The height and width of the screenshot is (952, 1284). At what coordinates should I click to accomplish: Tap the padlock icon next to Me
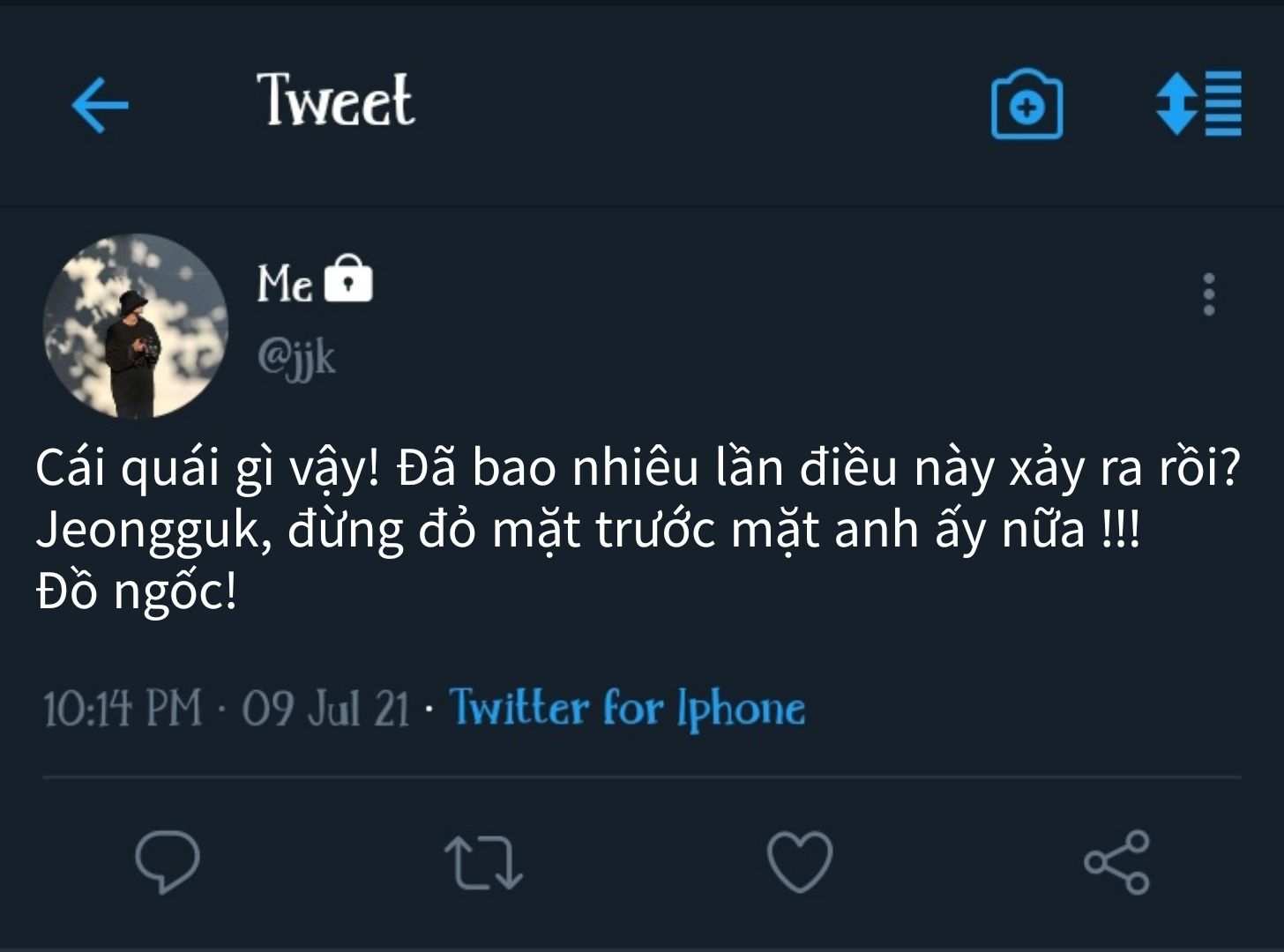[348, 279]
